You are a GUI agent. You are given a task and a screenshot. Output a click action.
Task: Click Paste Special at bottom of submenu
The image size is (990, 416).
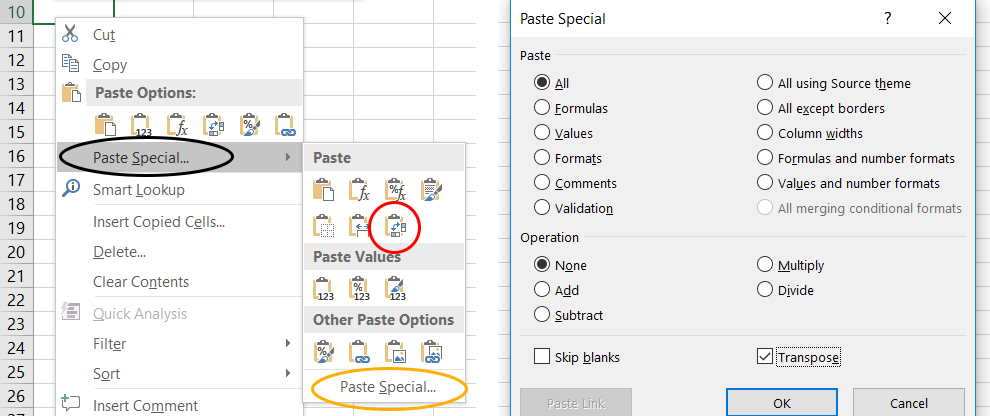pos(388,387)
